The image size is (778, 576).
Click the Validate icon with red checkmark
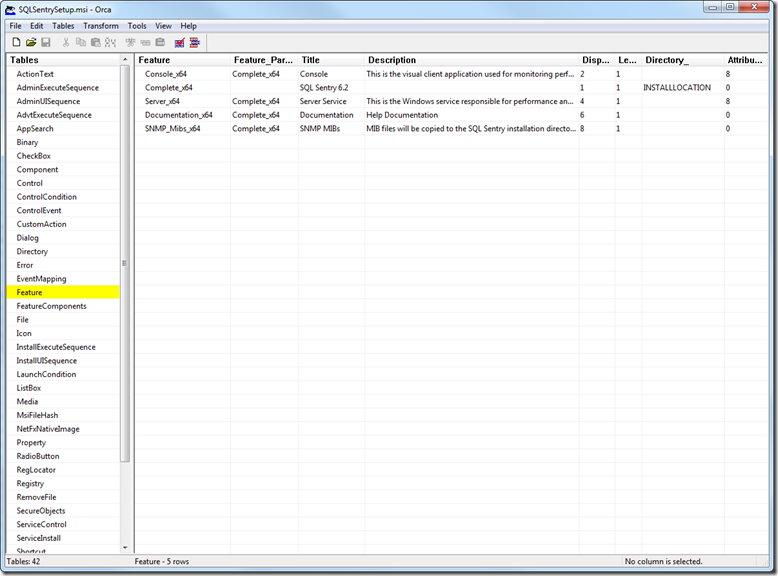(180, 43)
